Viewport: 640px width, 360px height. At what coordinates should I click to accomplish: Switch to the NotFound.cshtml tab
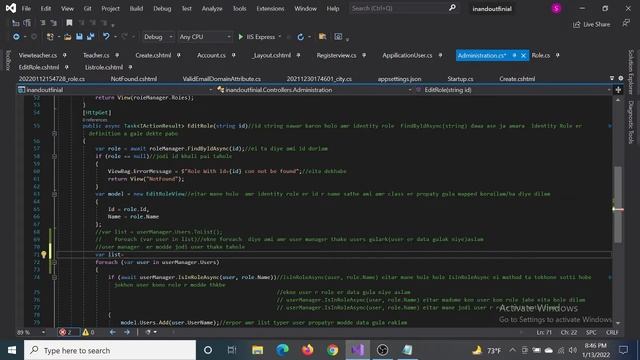click(133, 79)
